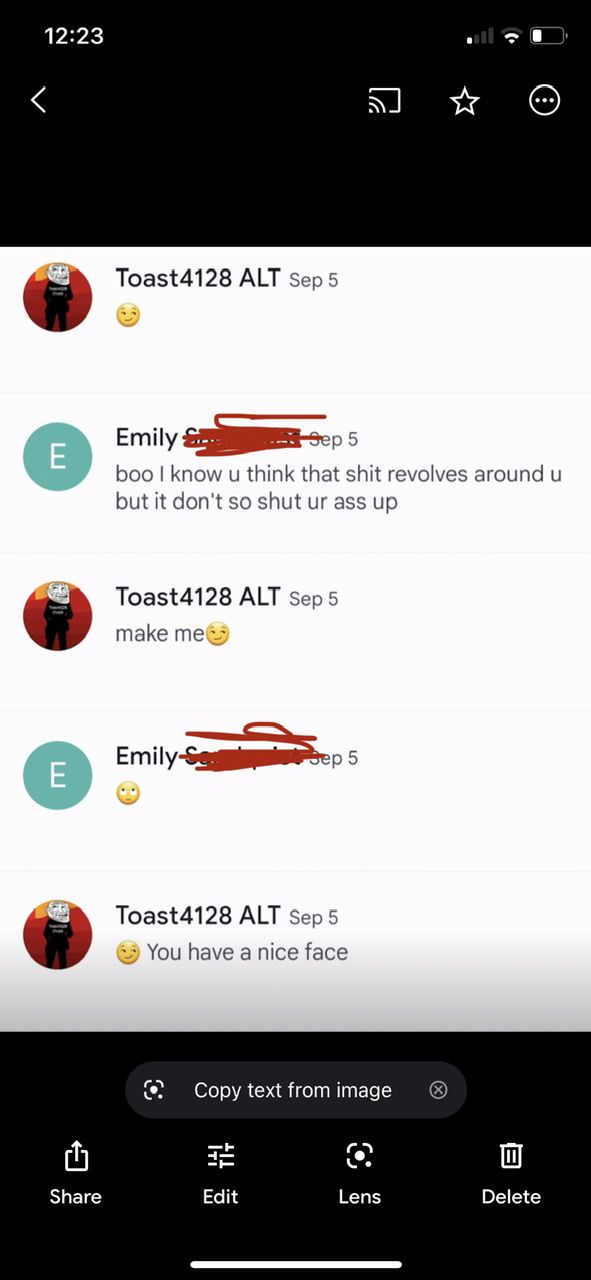Delete this photo with trash icon
This screenshot has height=1280, width=591.
pyautogui.click(x=511, y=1156)
